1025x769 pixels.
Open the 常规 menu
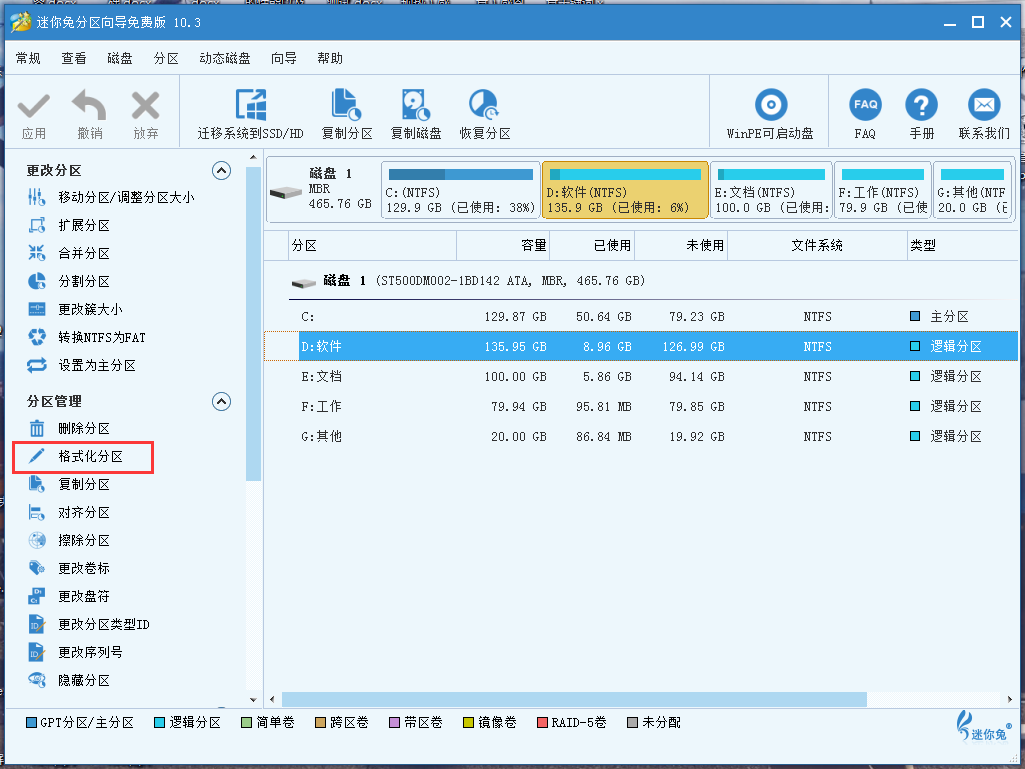click(x=28, y=58)
